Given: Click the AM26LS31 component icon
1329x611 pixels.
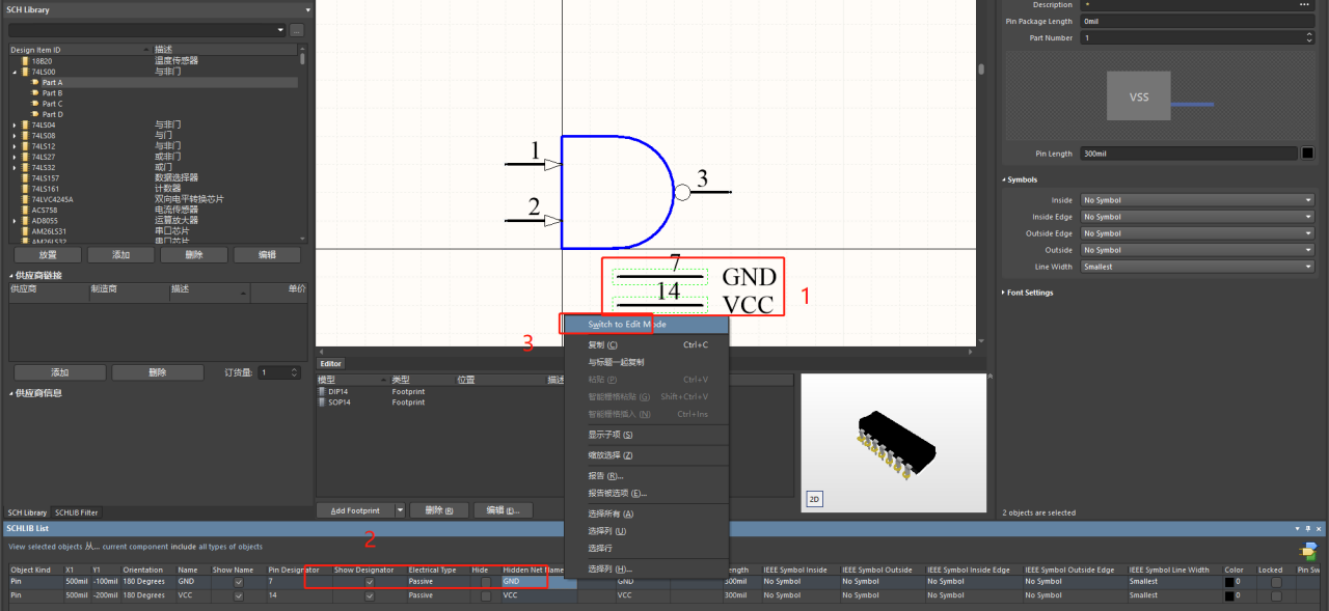Looking at the screenshot, I should [x=26, y=231].
